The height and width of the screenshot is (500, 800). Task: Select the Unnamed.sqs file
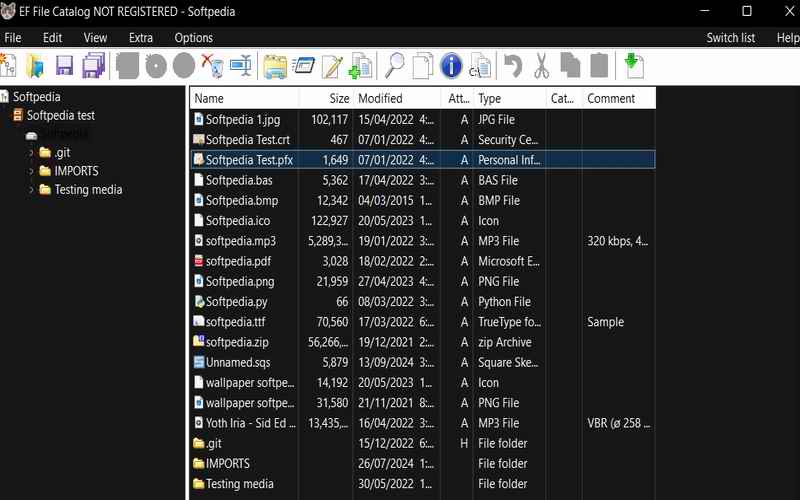click(423, 362)
